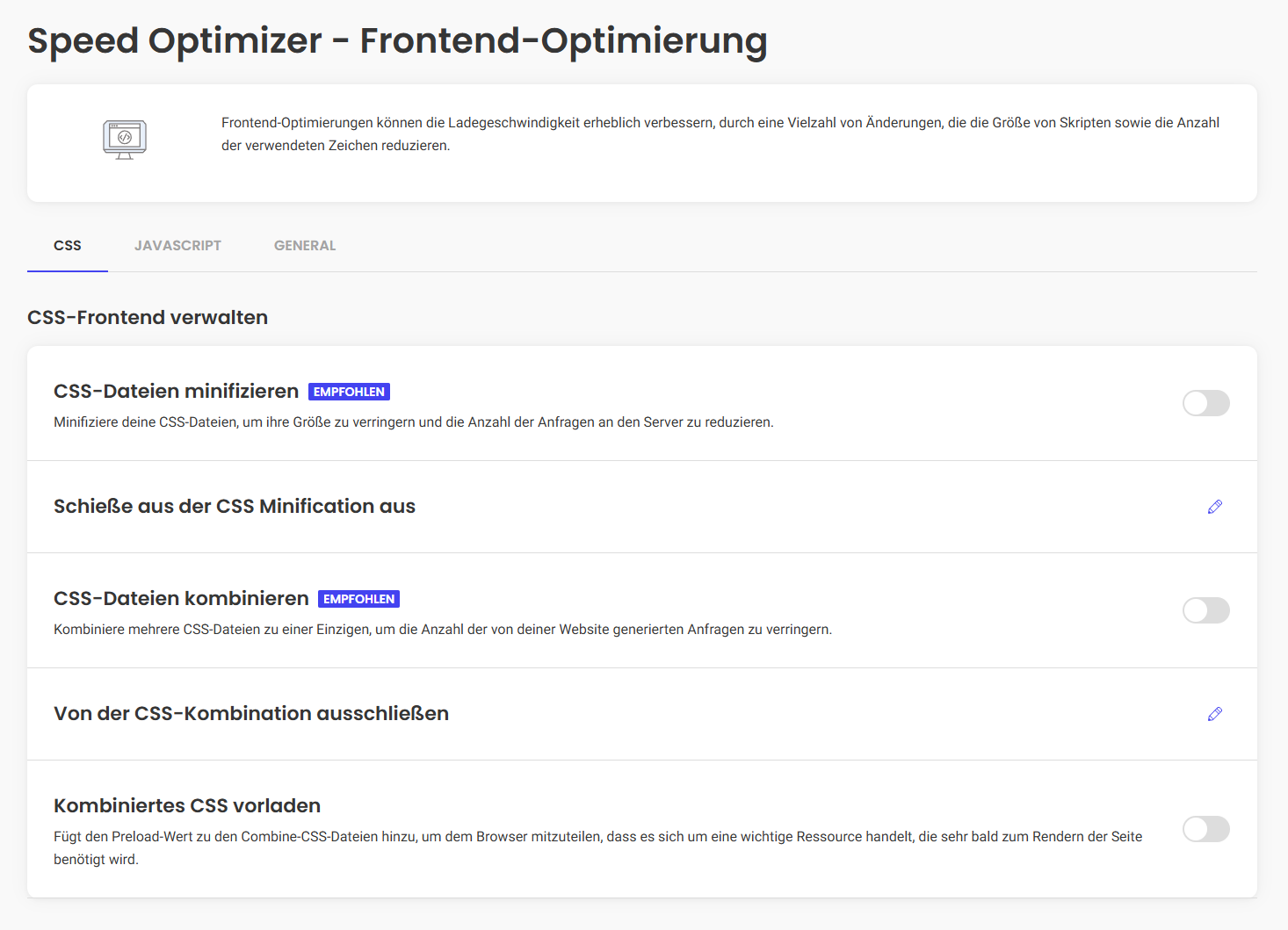Image resolution: width=1288 pixels, height=930 pixels.
Task: Select the CSS tab
Action: coord(68,246)
